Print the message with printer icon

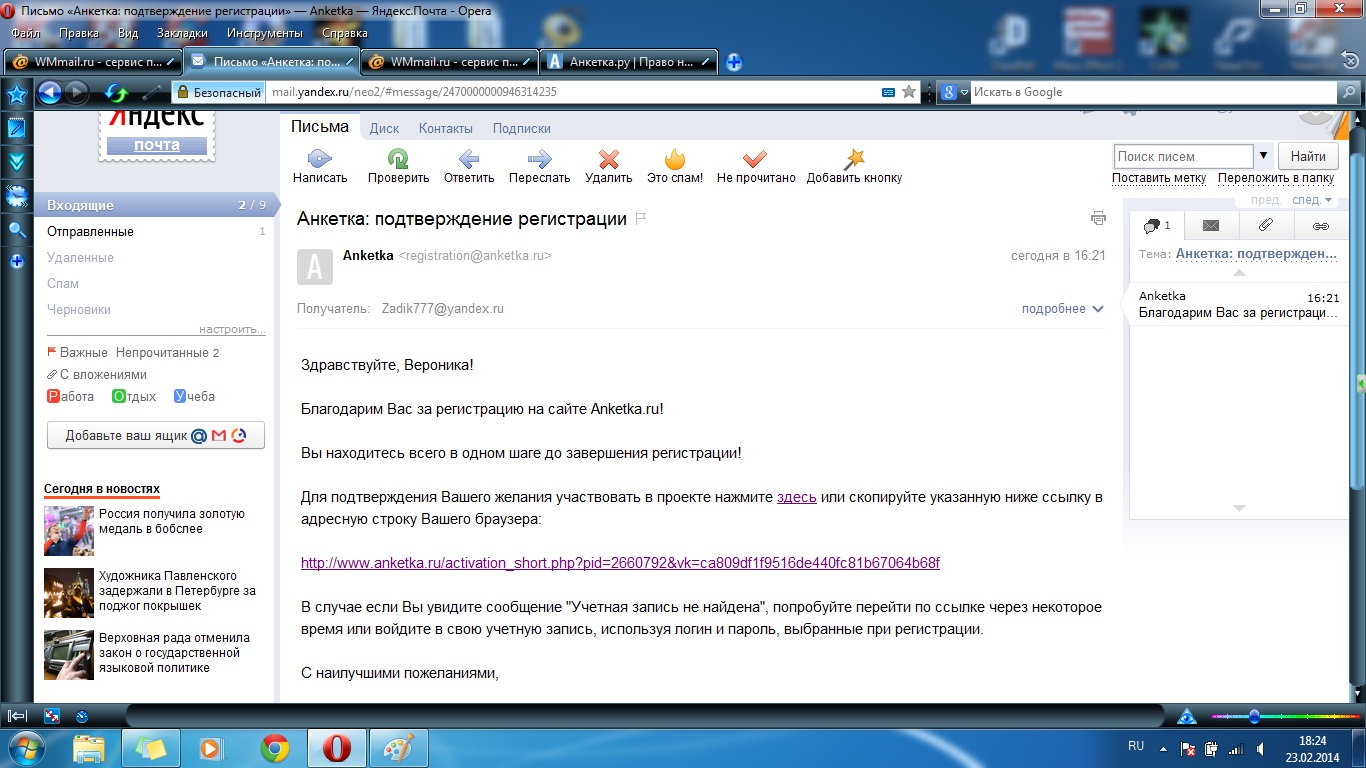1098,218
